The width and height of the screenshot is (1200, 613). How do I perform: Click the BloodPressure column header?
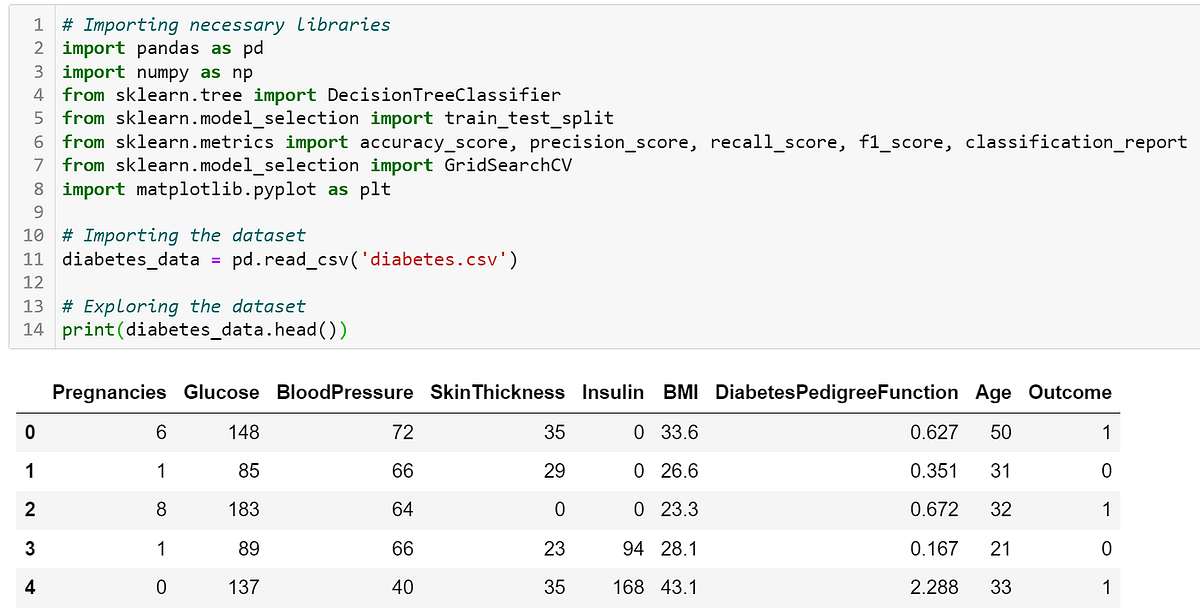tap(344, 392)
